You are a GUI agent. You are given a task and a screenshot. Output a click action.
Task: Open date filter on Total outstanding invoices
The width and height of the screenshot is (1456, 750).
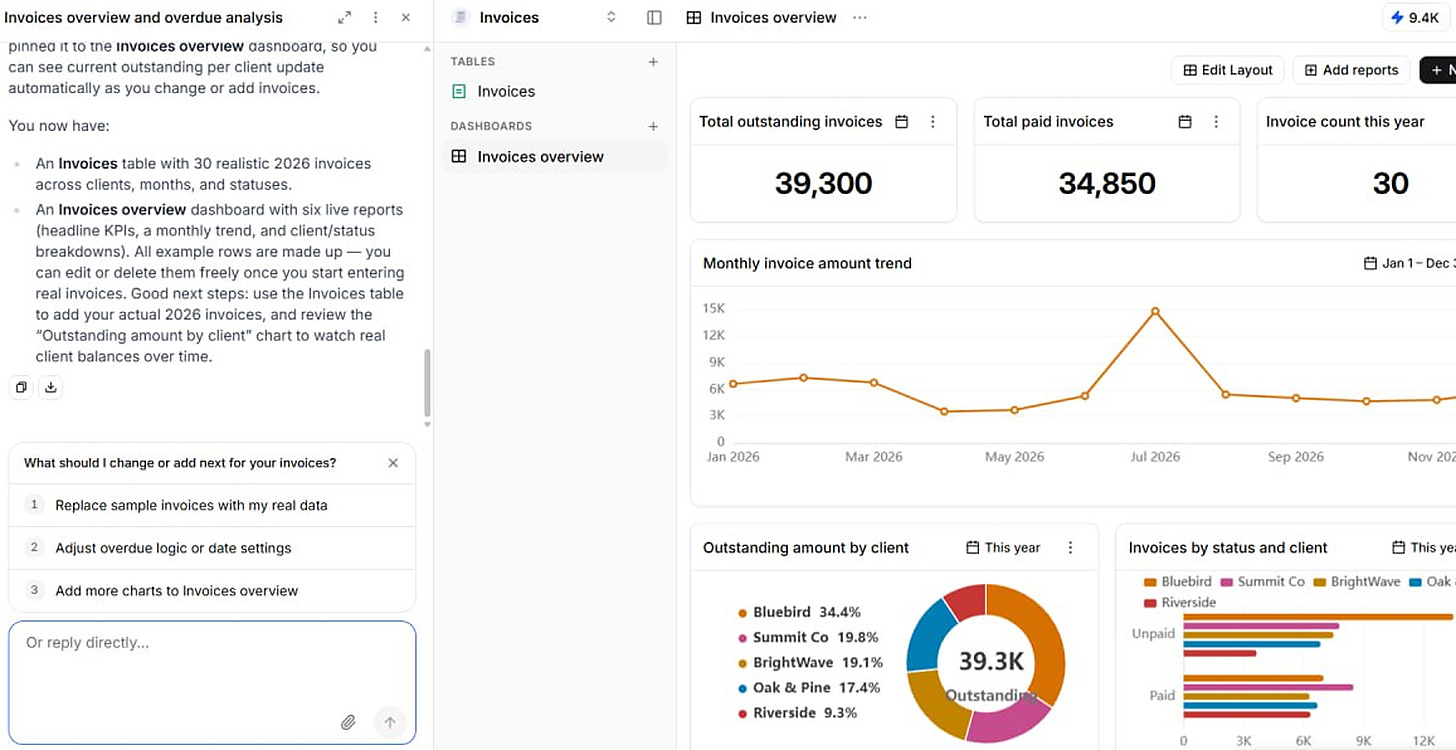pyautogui.click(x=901, y=121)
